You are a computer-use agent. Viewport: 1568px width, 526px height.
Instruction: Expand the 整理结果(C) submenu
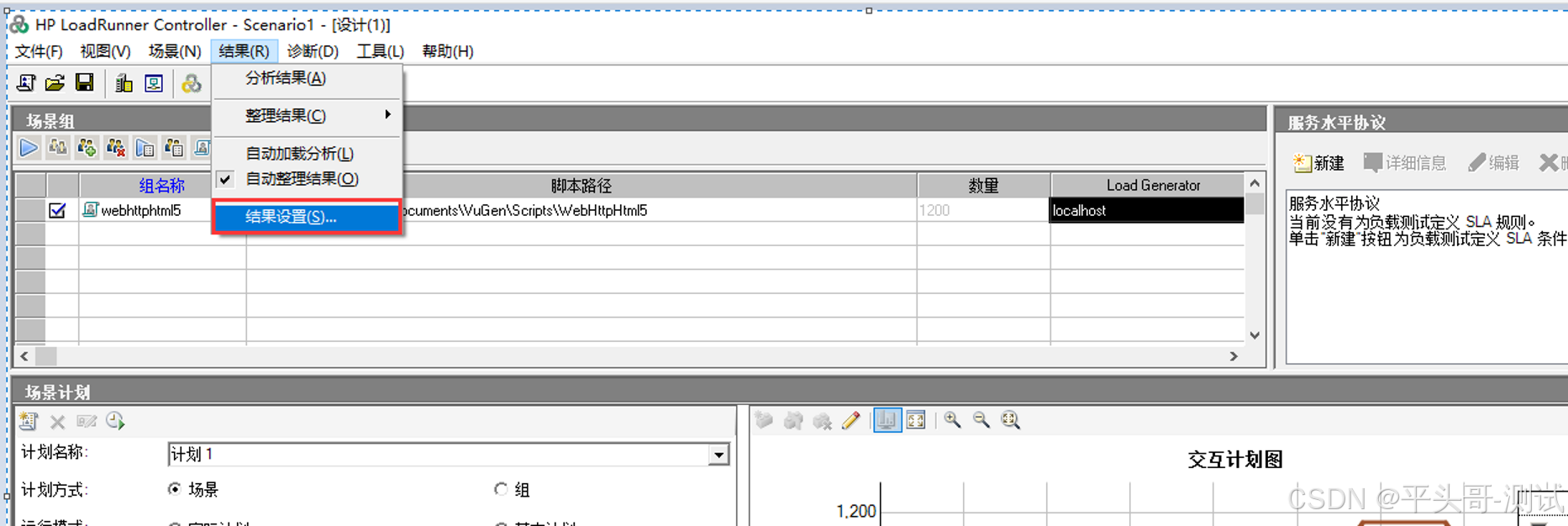point(308,115)
